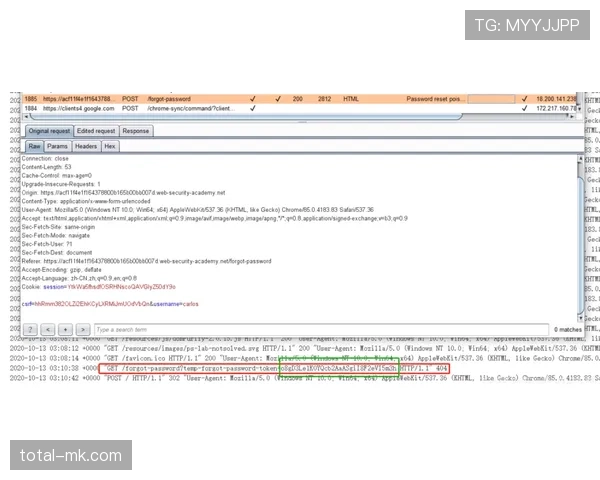
Task: Click the /chrome-sync/command/?client URL cell
Action: coord(191,108)
